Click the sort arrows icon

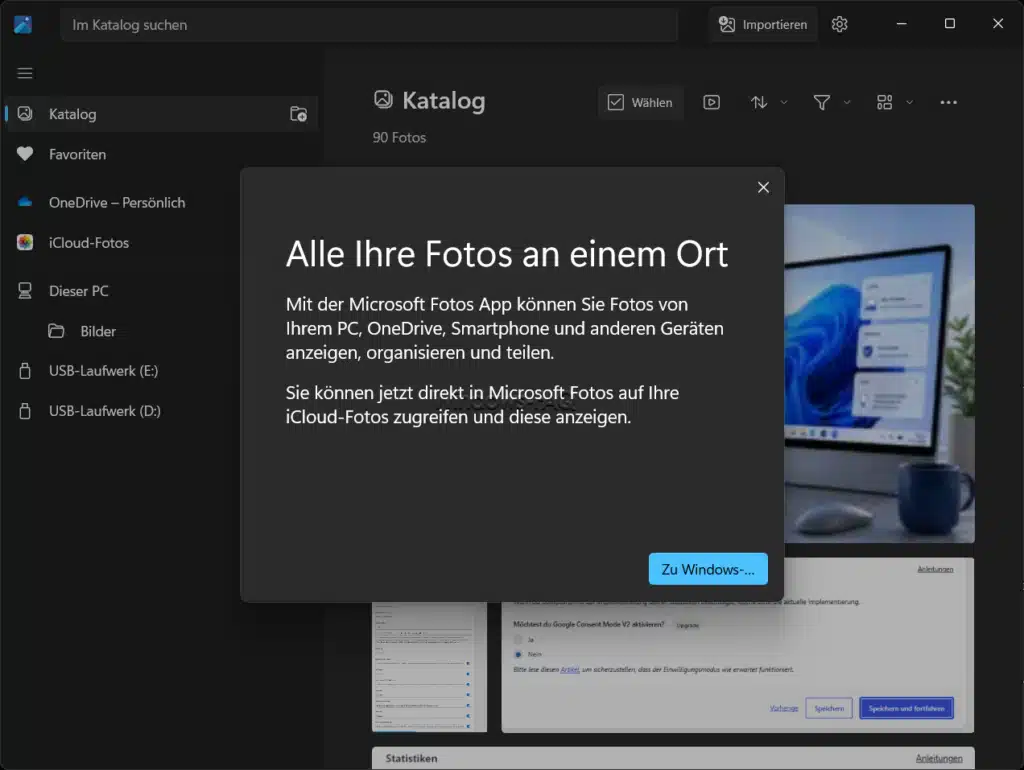tap(759, 103)
